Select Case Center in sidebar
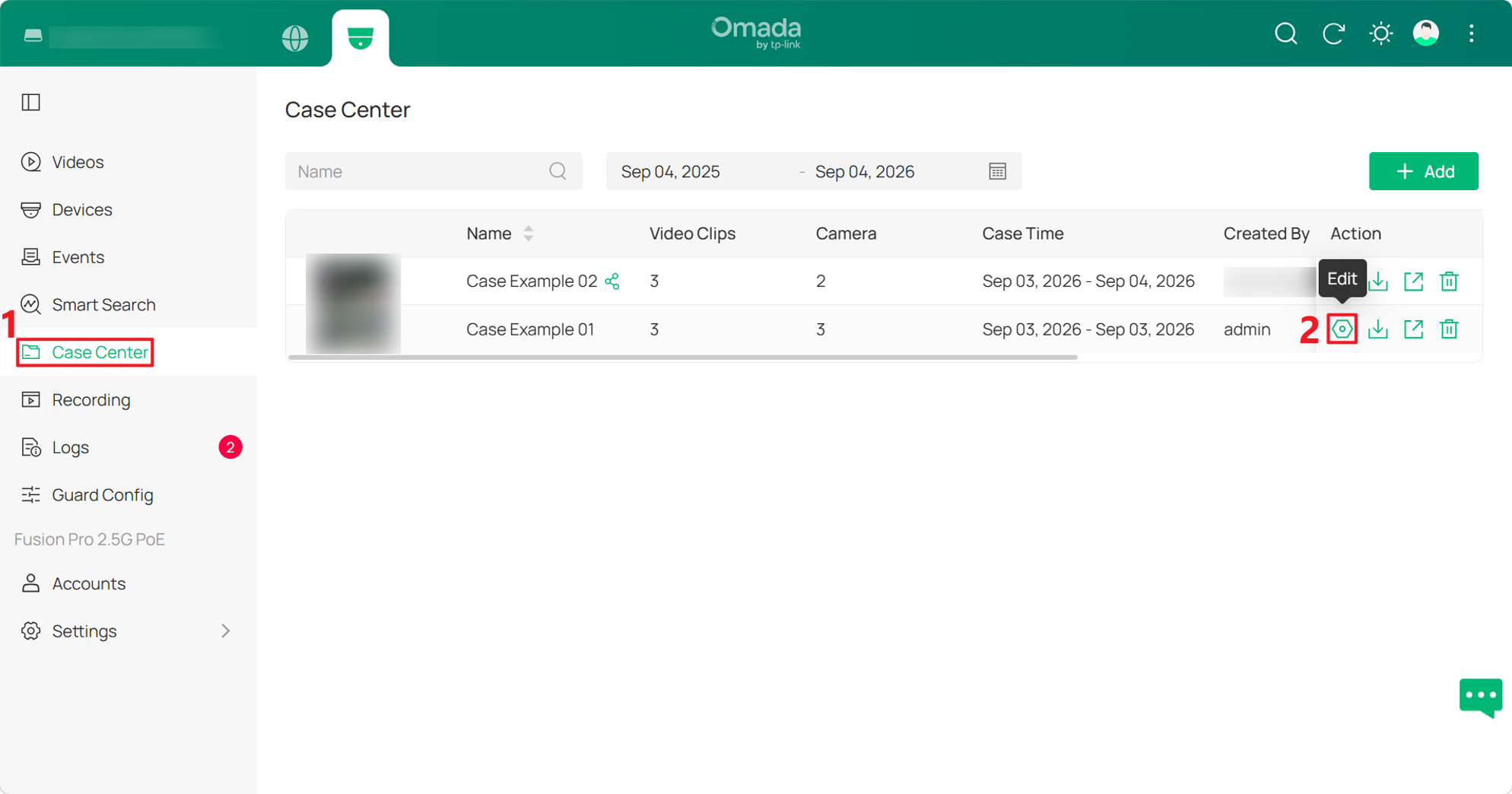The height and width of the screenshot is (794, 1512). 100,352
